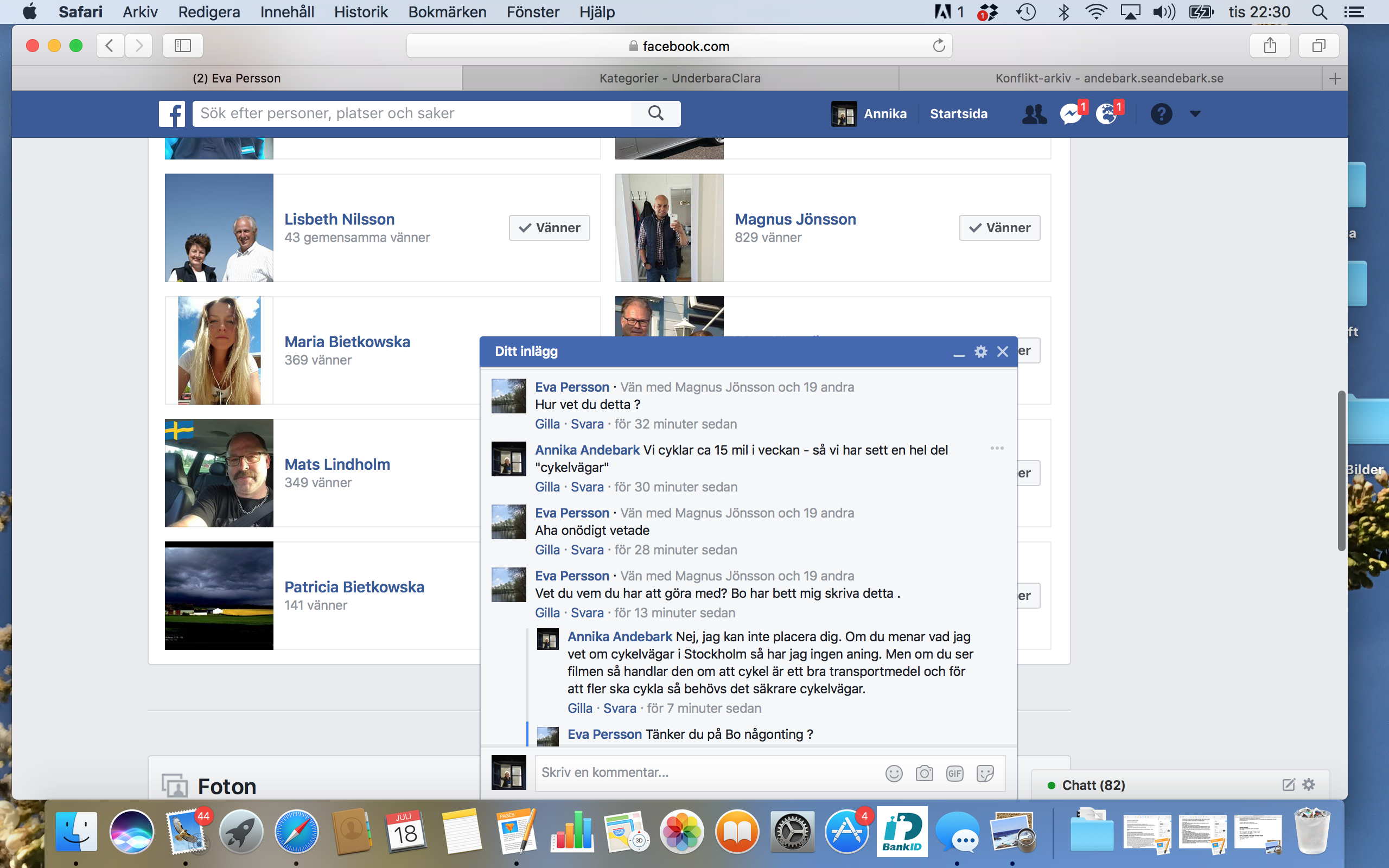This screenshot has height=868, width=1389.
Task: Open the gear options in Ditt inlägg popup
Action: [x=981, y=352]
